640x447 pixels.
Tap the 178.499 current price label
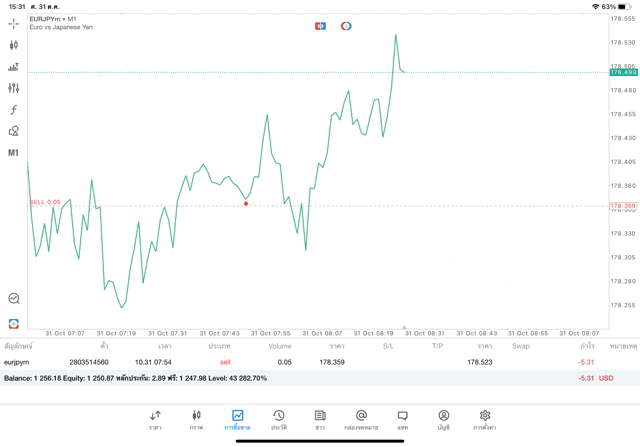(x=623, y=72)
